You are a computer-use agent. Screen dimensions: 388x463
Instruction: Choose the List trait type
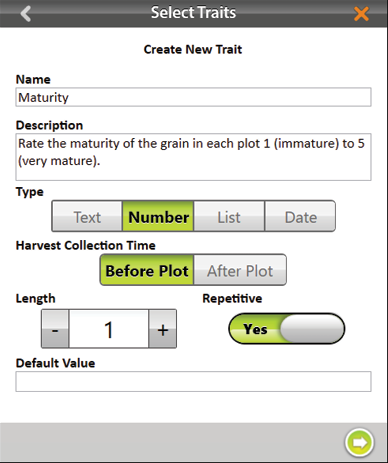(229, 216)
